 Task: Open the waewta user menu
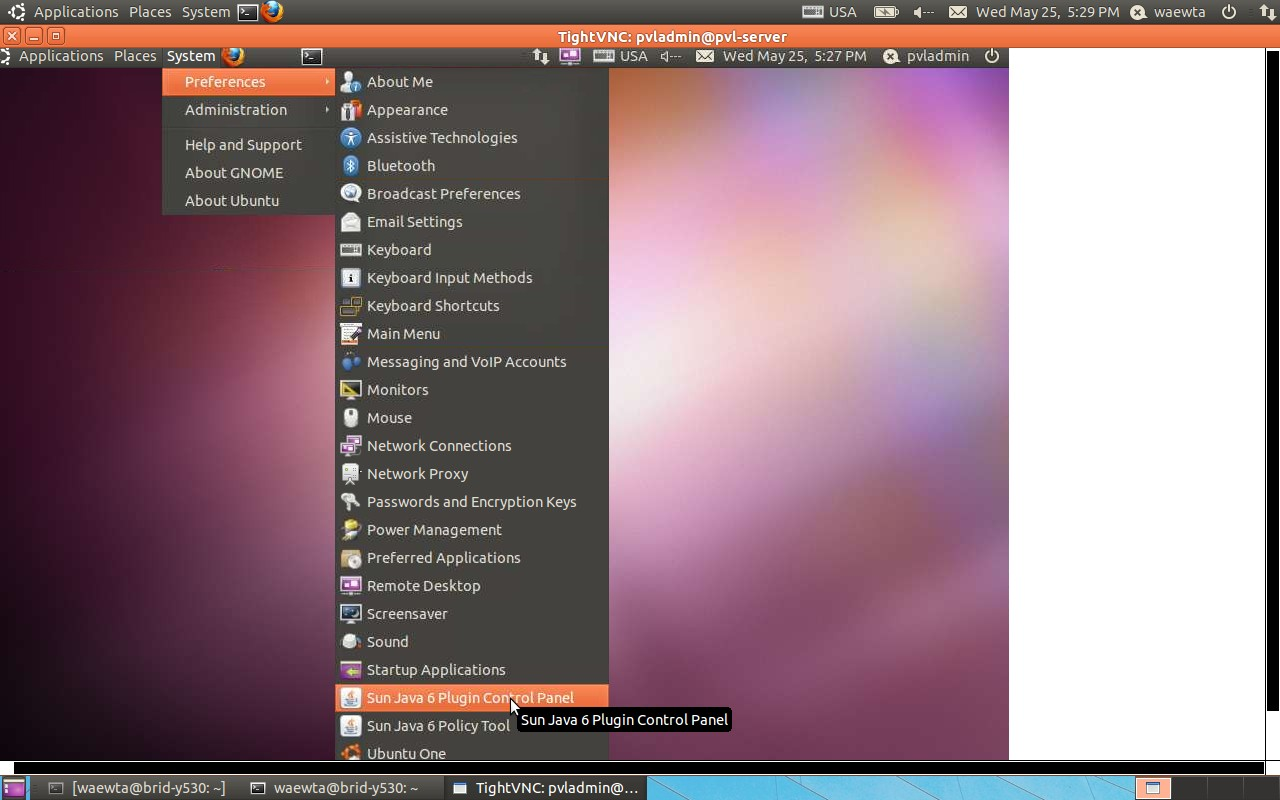pyautogui.click(x=1168, y=12)
